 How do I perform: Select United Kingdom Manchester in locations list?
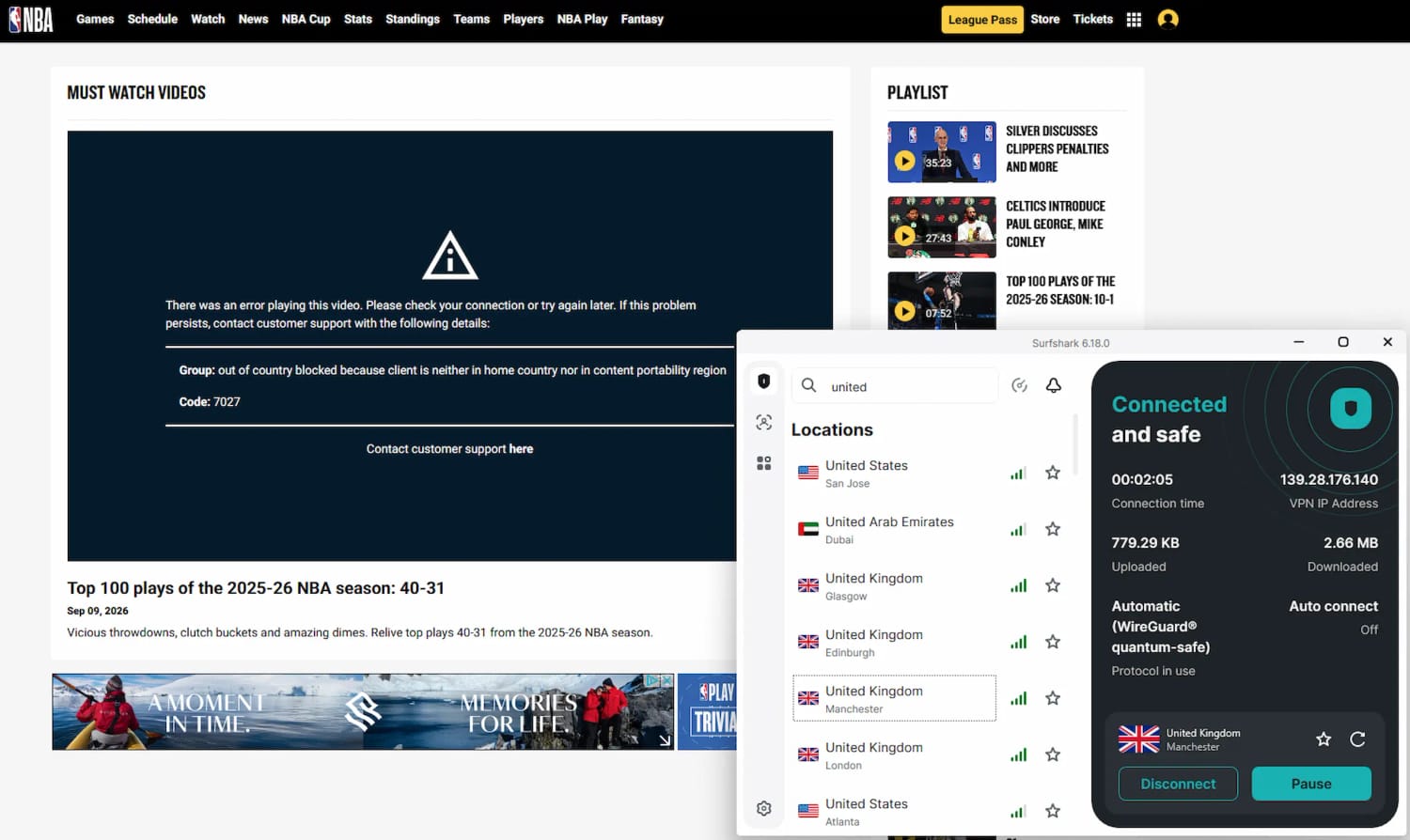click(x=894, y=698)
